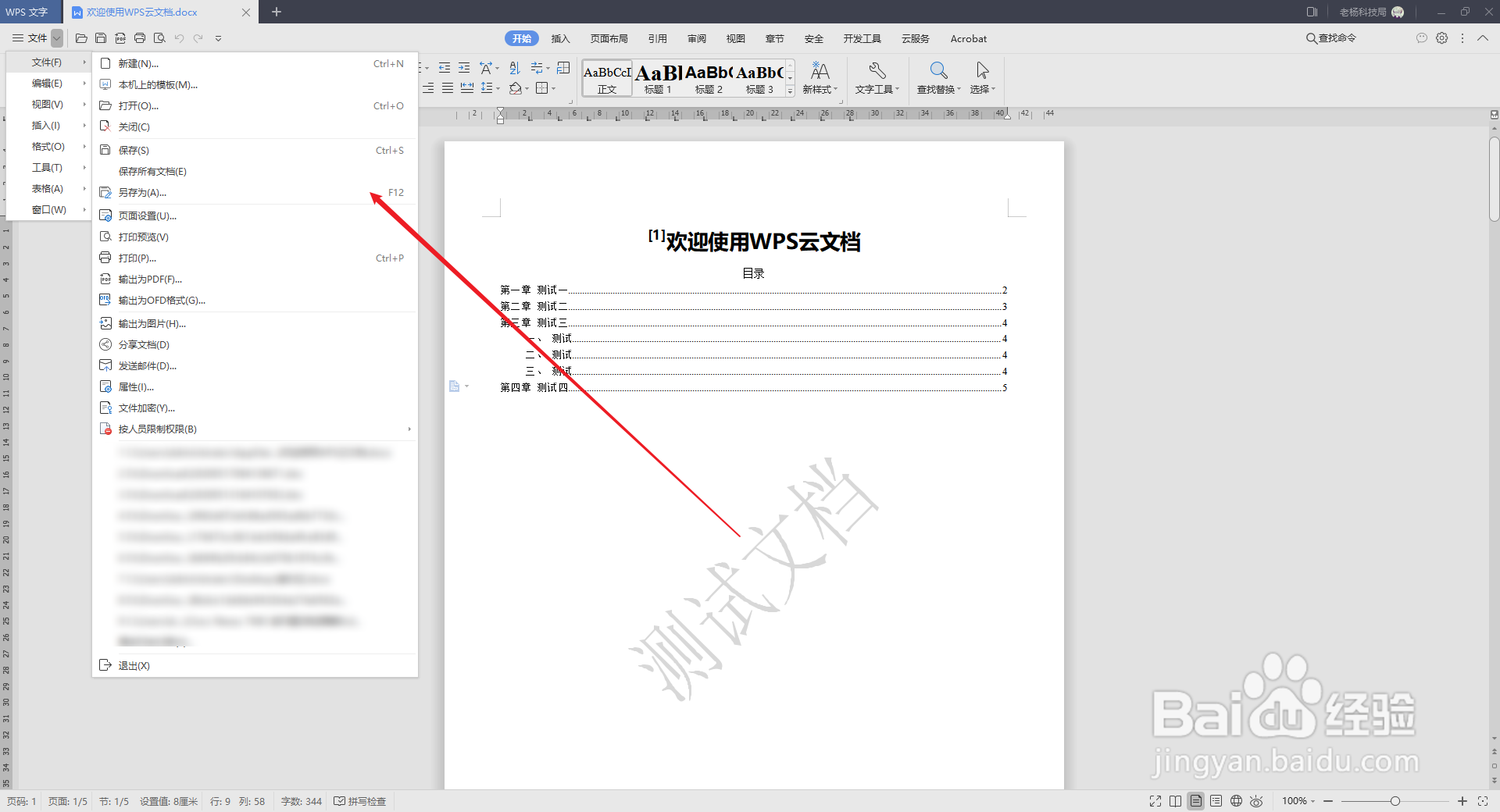Toggle full screen mode from status bar
Viewport: 1500px width, 812px height.
(x=1155, y=801)
